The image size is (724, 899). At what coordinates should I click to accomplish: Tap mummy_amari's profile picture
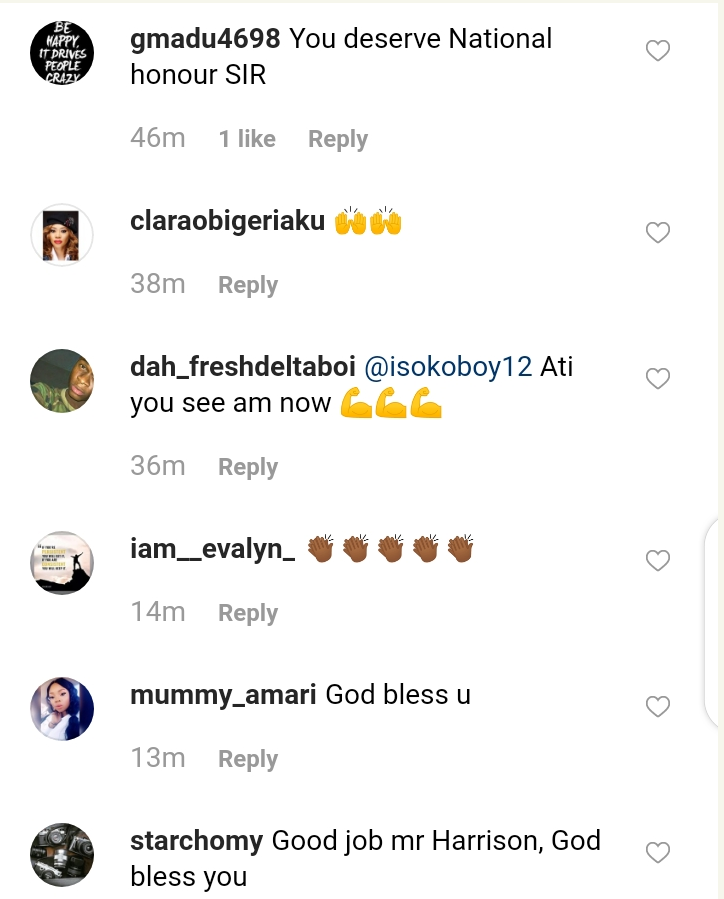pos(62,709)
